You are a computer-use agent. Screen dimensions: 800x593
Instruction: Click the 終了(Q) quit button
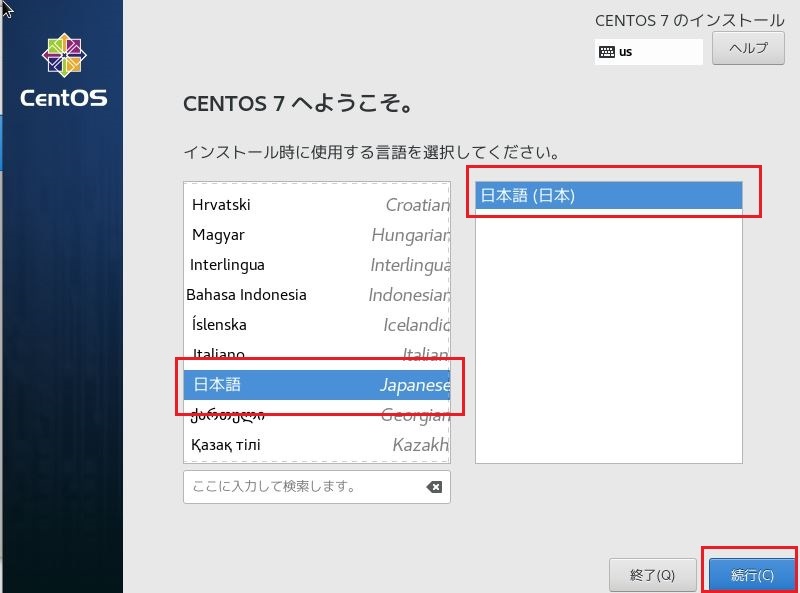[x=653, y=575]
